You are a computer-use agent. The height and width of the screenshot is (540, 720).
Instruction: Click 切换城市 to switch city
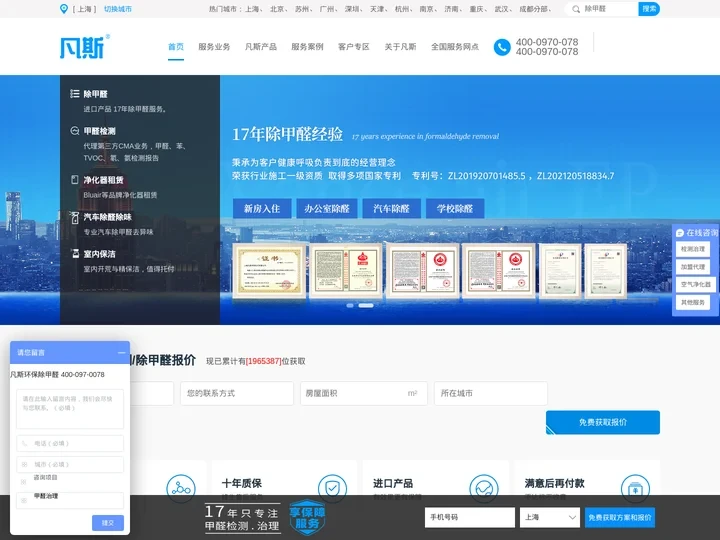pyautogui.click(x=118, y=9)
